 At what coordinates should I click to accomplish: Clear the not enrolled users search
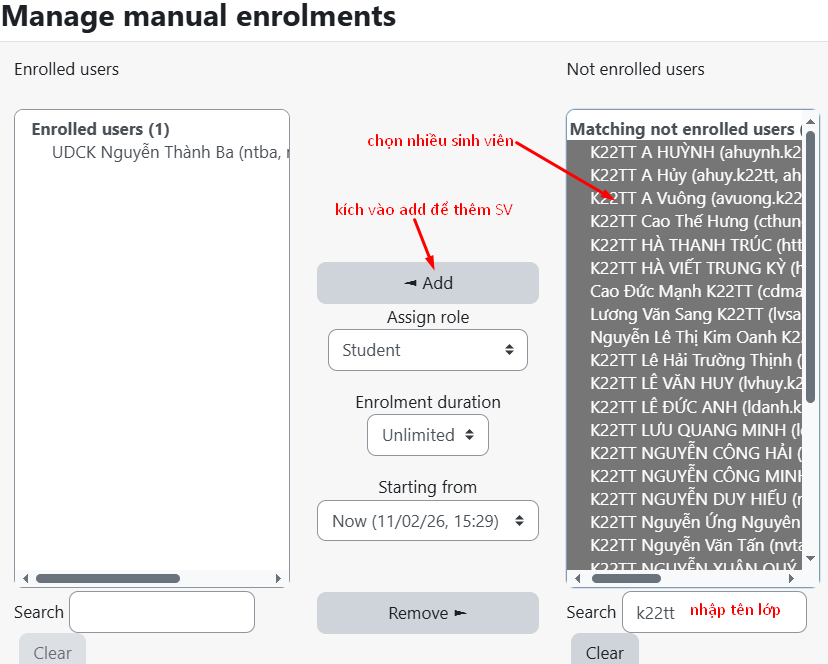pyautogui.click(x=604, y=652)
